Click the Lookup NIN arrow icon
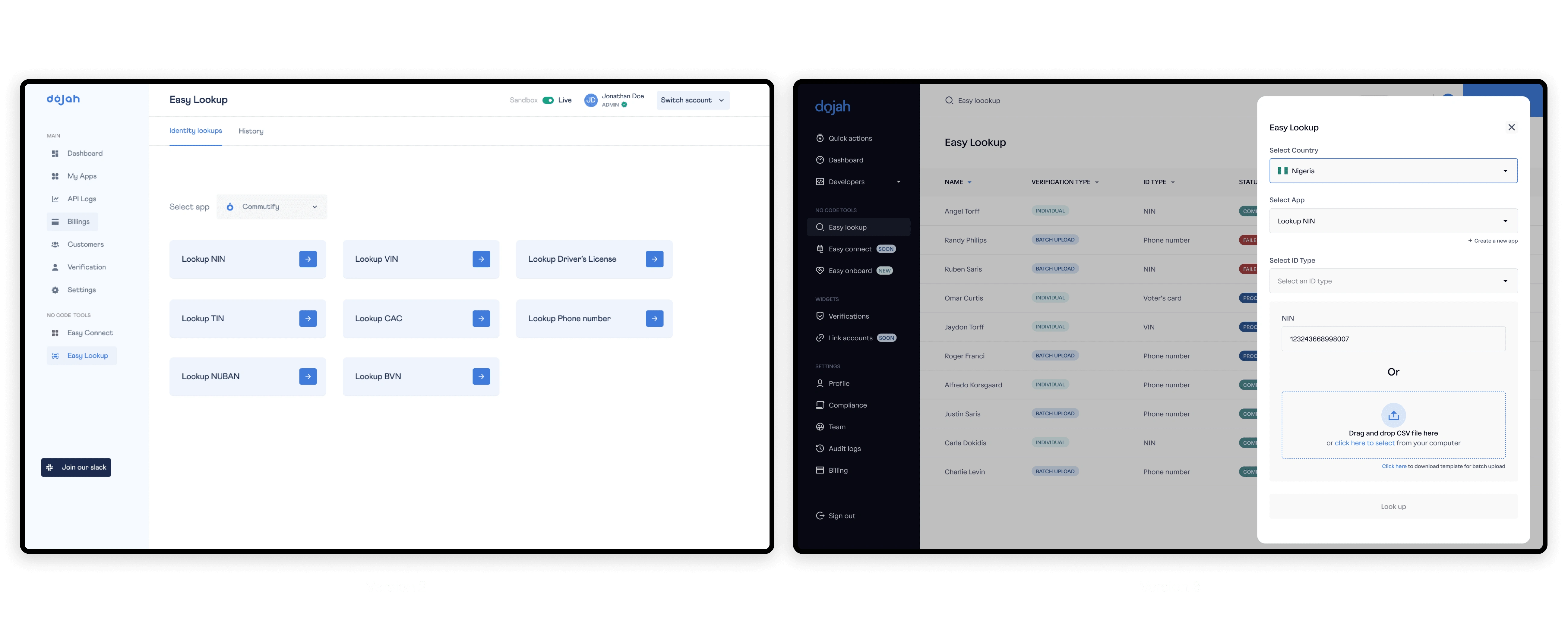The image size is (1568, 633). tap(308, 259)
